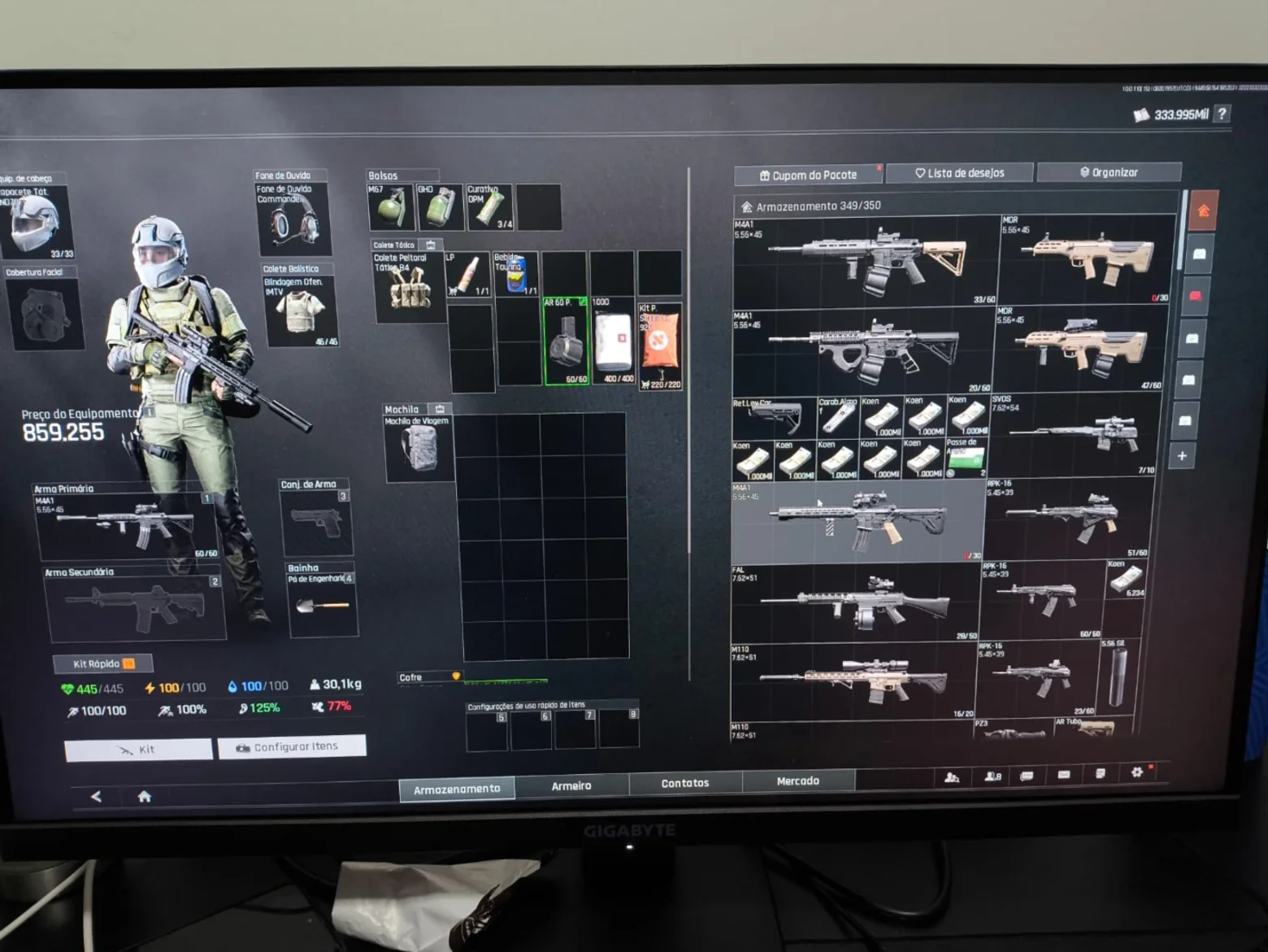Toggle the Cofre orange marker

point(456,676)
